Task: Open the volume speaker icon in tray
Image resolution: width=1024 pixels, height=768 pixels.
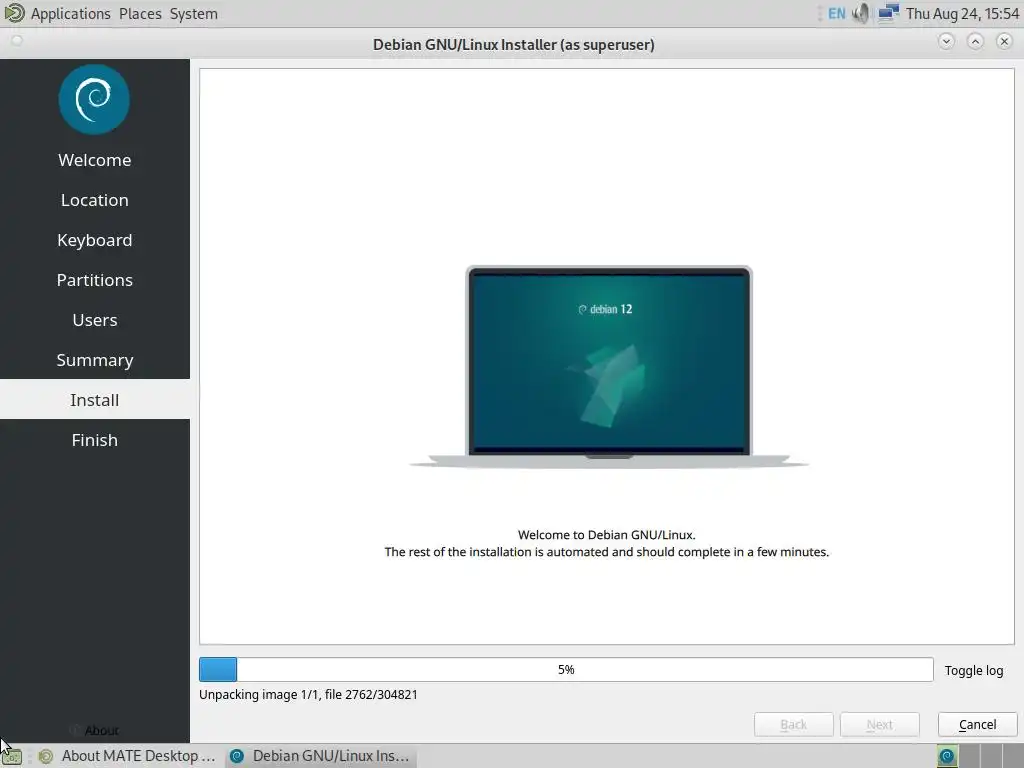Action: [861, 13]
